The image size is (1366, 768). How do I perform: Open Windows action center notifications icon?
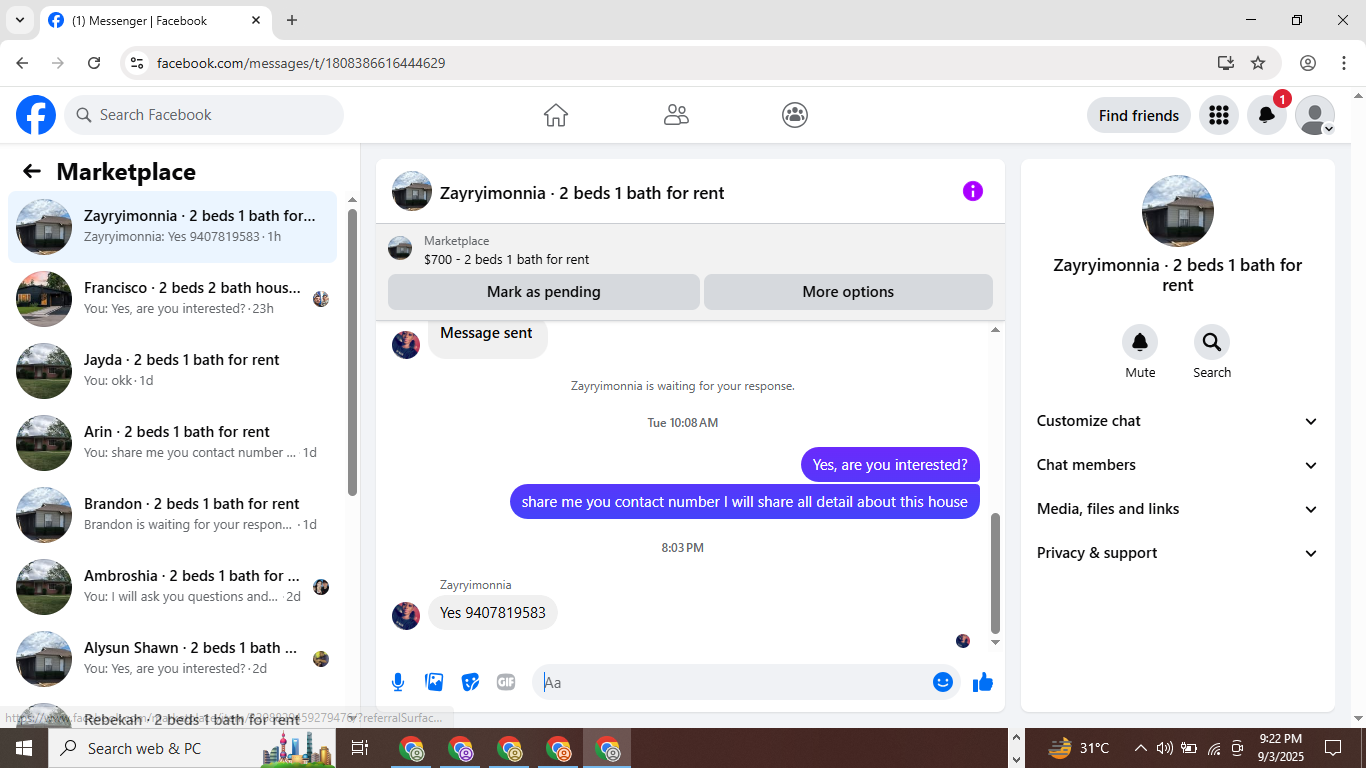[x=1333, y=748]
